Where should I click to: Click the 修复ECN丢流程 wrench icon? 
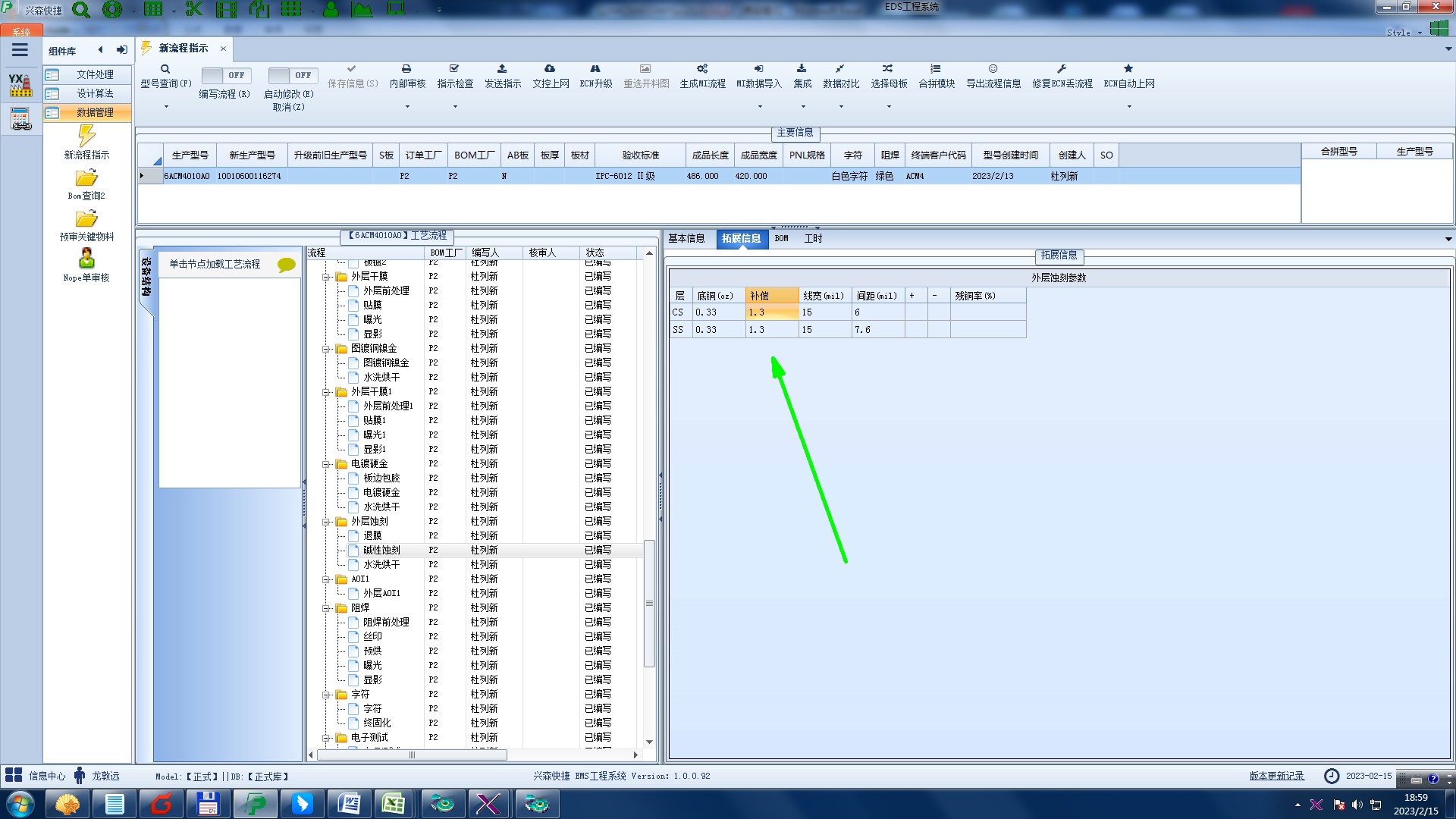(1062, 69)
